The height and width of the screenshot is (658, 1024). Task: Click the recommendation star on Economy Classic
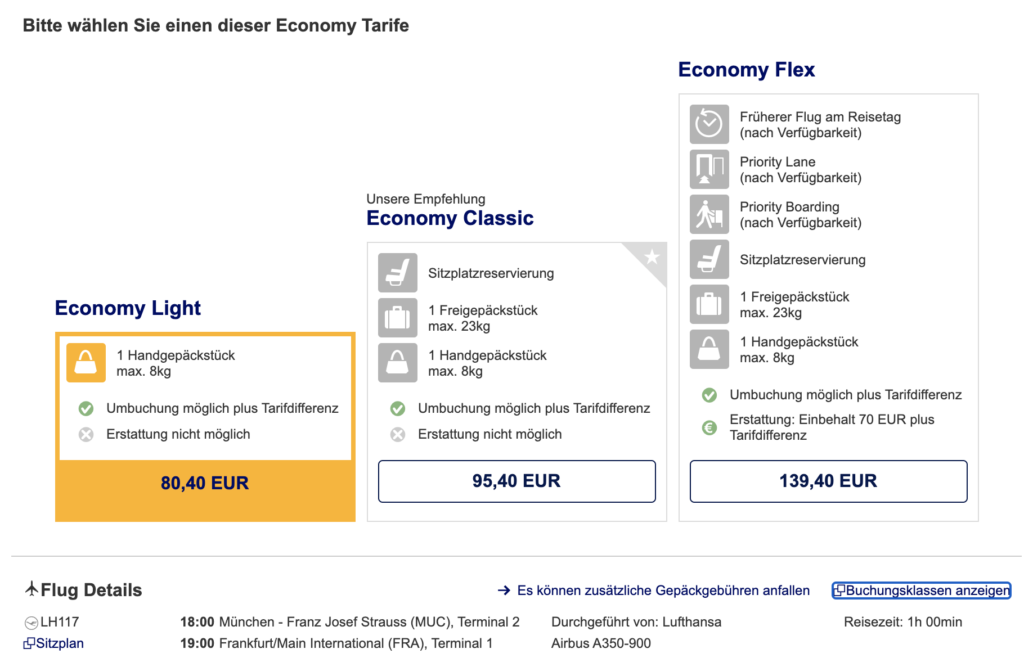[652, 257]
